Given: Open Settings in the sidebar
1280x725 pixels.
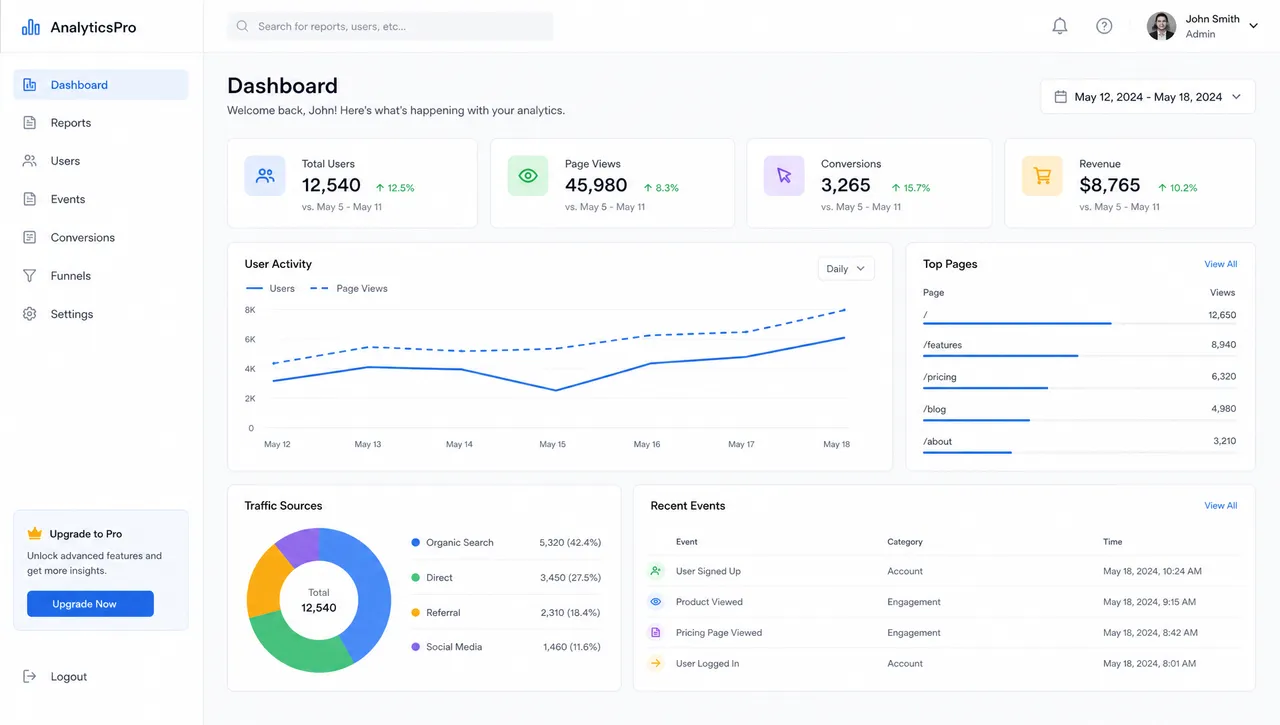Looking at the screenshot, I should tap(100, 314).
